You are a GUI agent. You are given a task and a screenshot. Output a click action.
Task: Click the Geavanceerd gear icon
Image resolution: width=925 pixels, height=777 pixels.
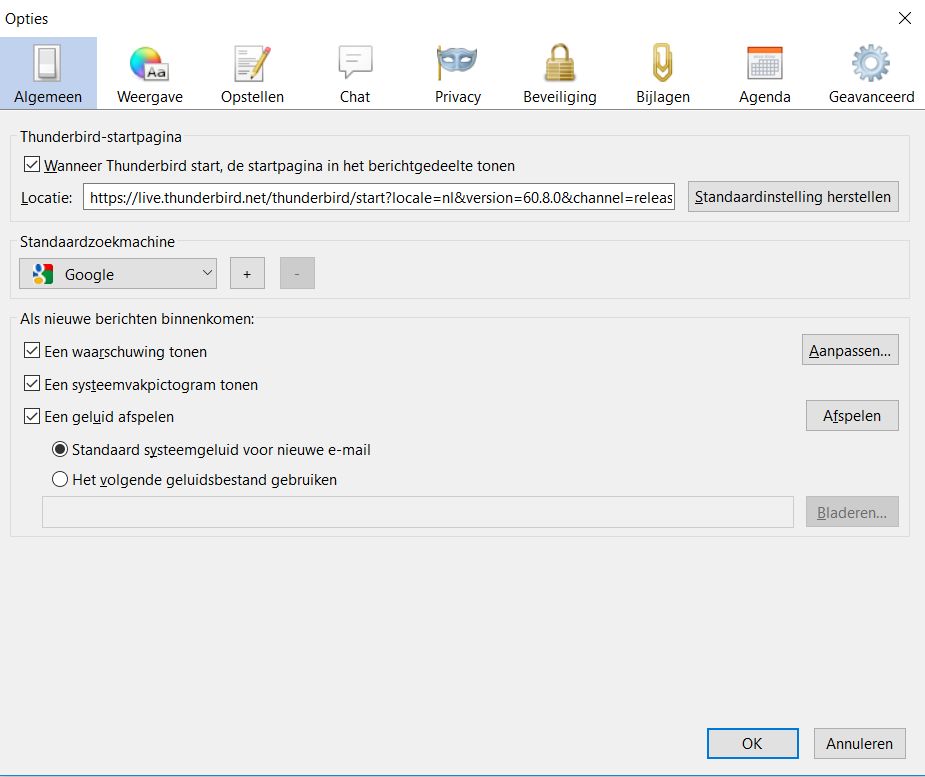(x=870, y=65)
